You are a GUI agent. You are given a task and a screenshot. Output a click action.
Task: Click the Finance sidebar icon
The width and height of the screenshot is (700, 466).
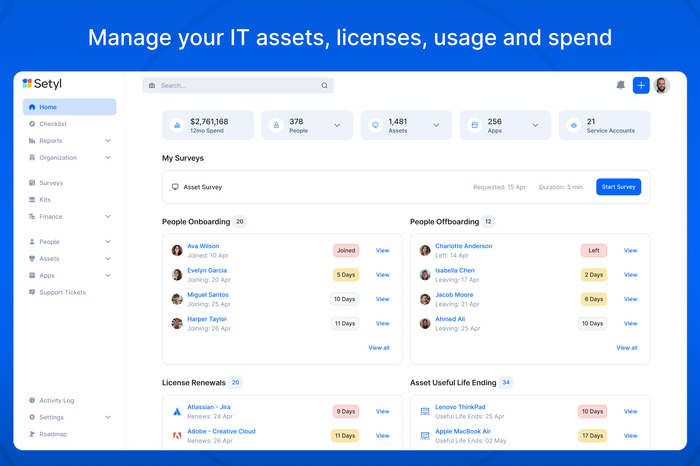click(32, 216)
